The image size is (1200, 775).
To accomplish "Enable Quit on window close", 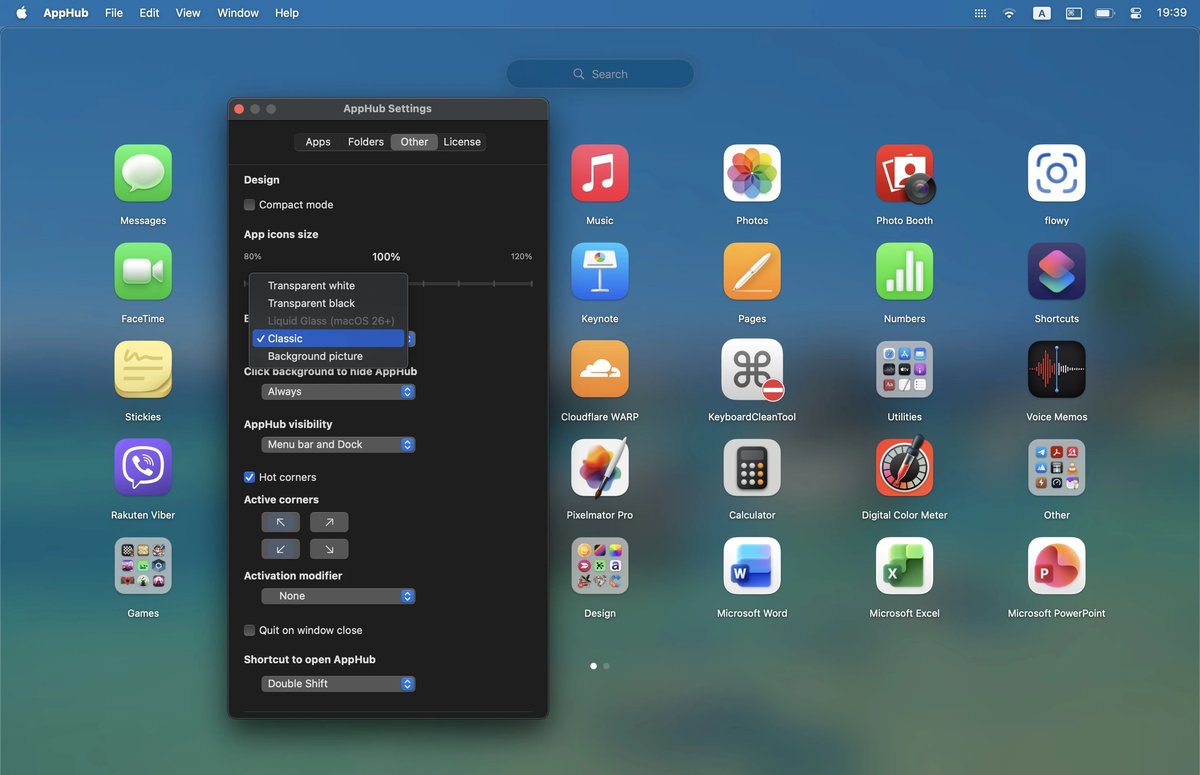I will pos(249,630).
